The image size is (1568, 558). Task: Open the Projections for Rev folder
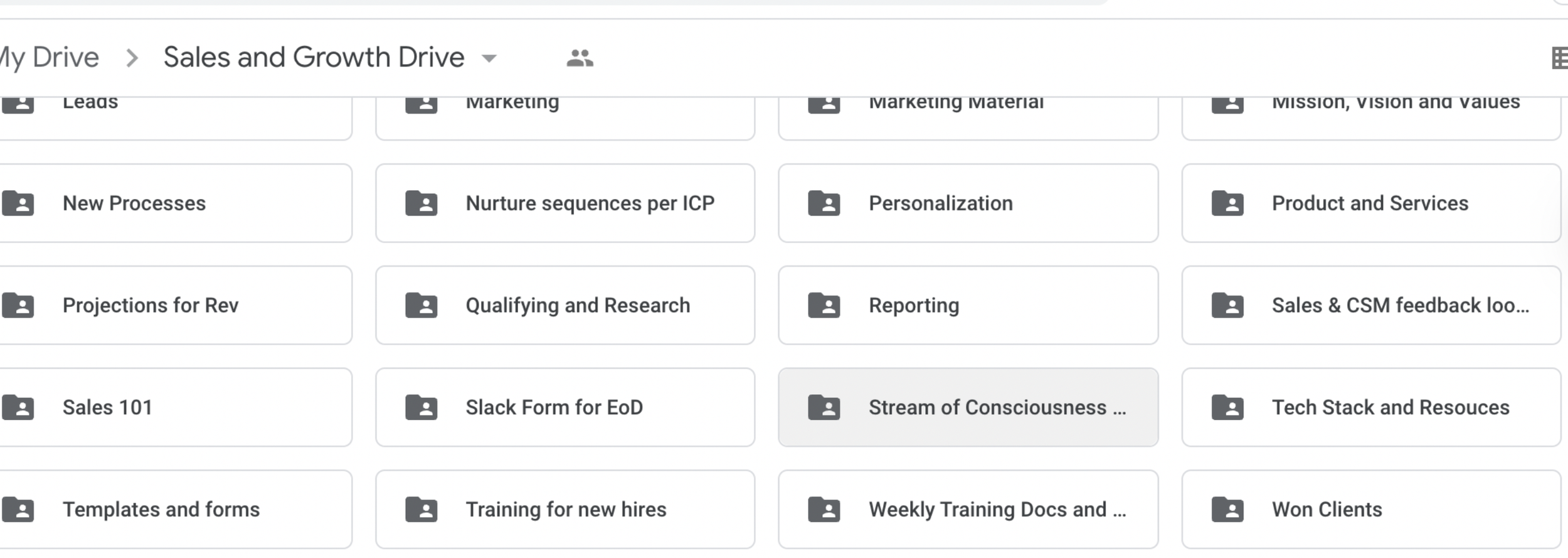[x=176, y=305]
